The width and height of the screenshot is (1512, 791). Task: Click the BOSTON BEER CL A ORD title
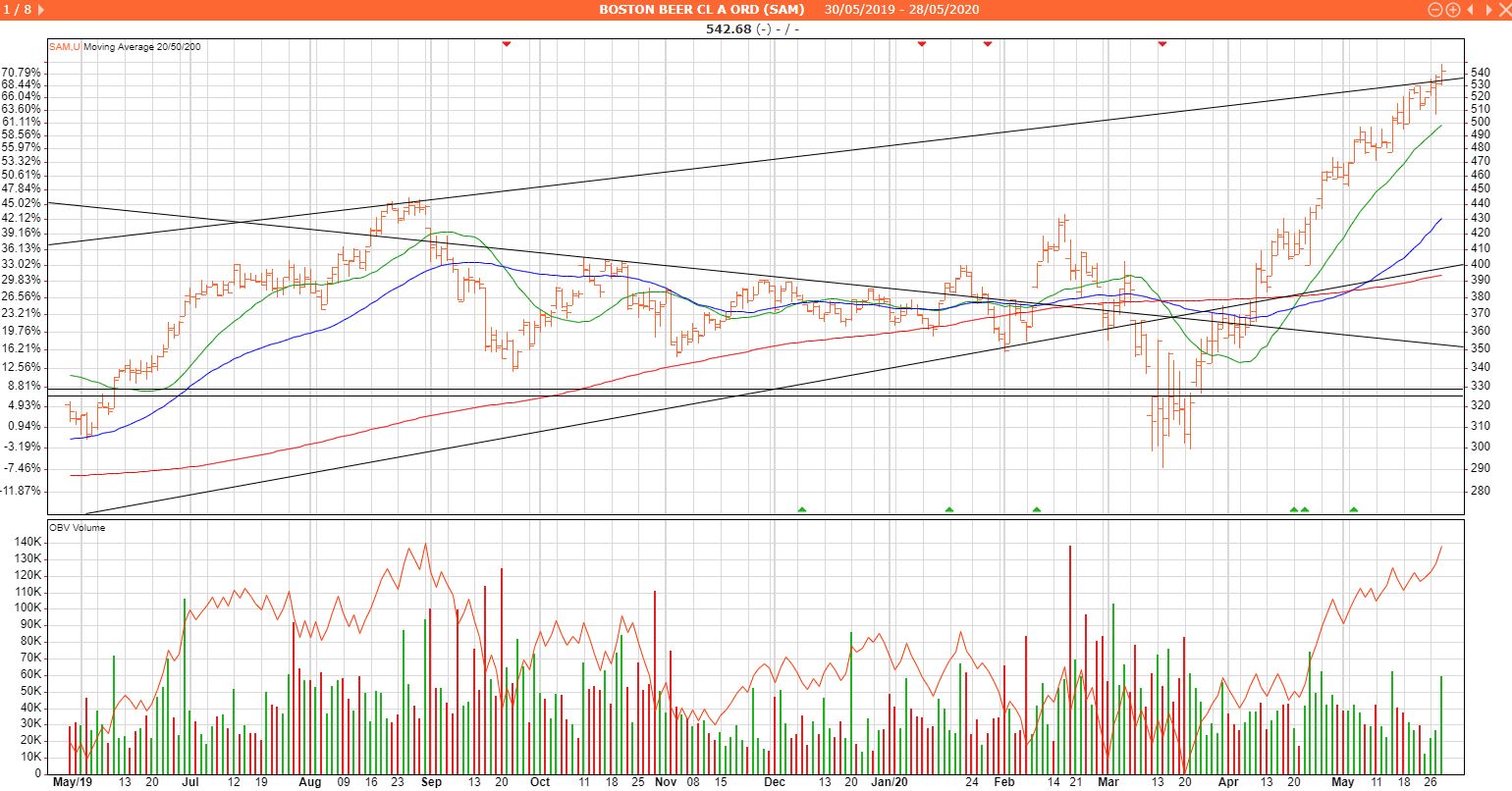pos(701,10)
